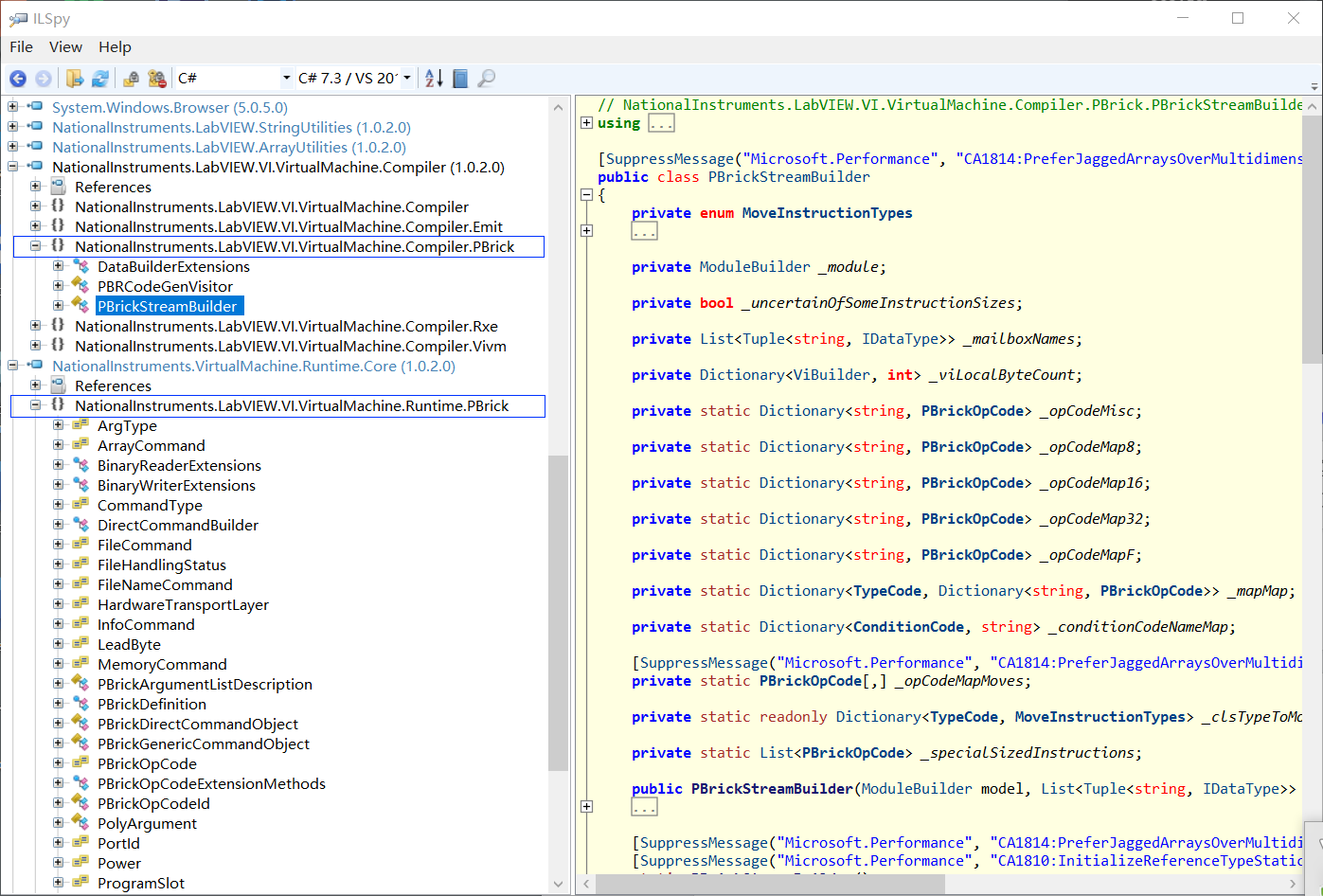Toggle show all types and members icon

(x=157, y=79)
